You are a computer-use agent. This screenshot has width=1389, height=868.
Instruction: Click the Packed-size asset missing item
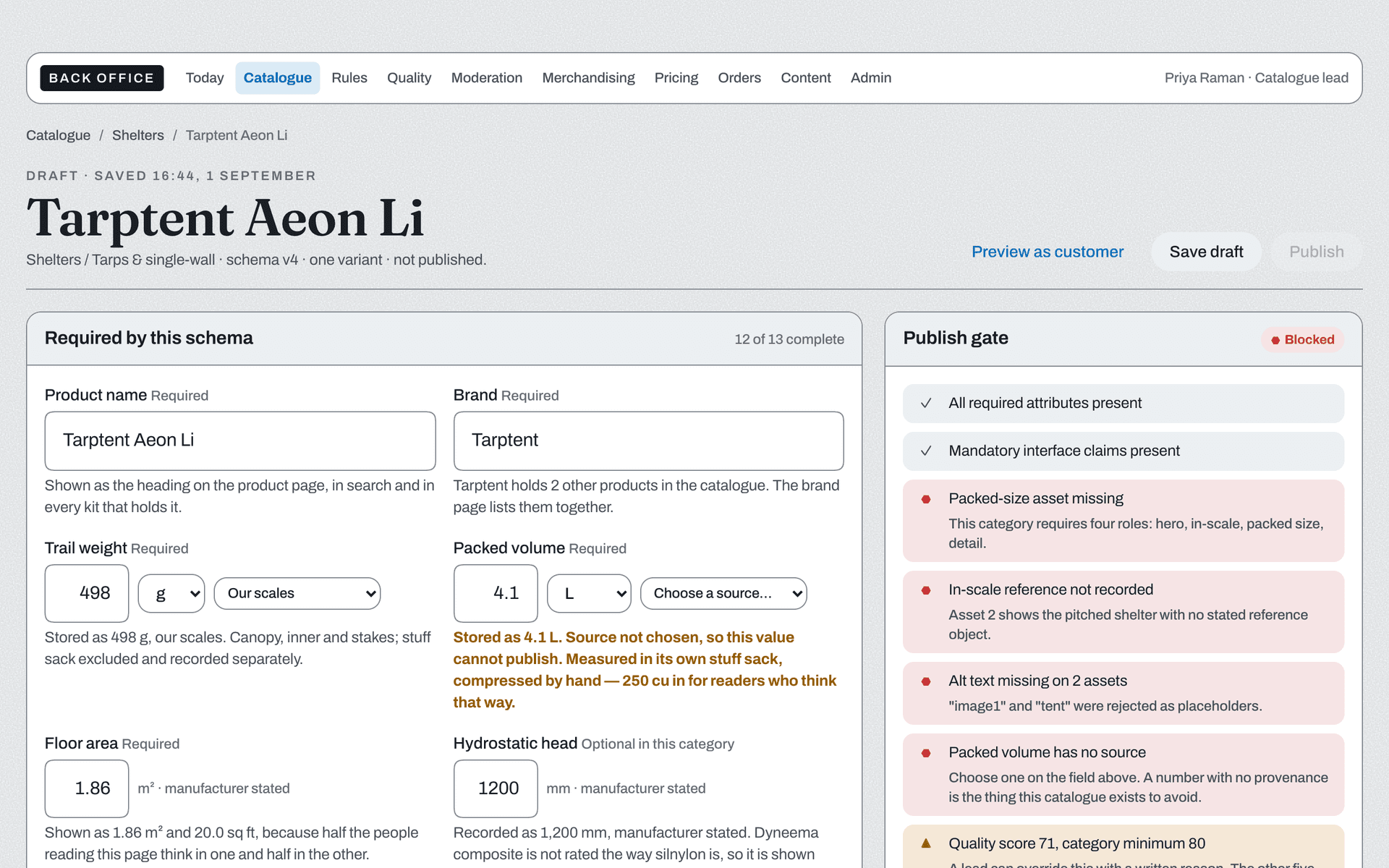pos(1123,521)
